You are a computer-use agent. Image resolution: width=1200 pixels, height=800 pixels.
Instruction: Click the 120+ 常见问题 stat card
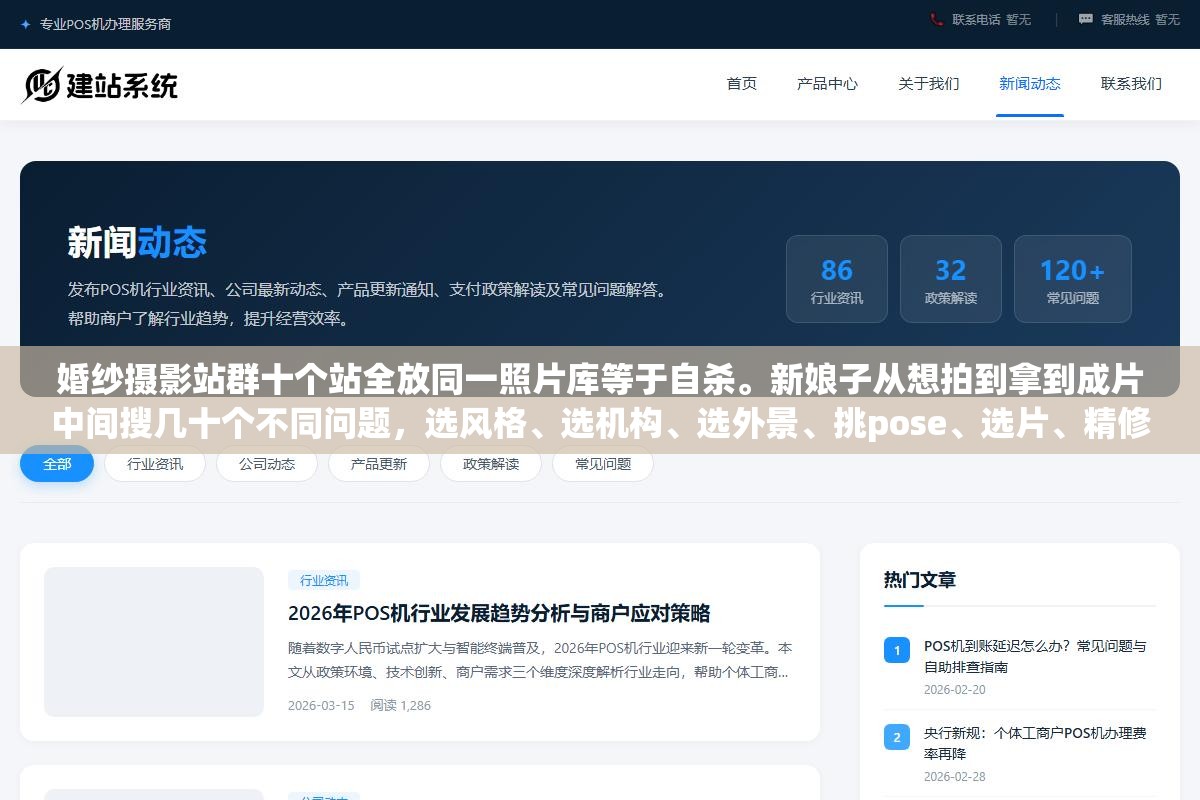[1073, 279]
